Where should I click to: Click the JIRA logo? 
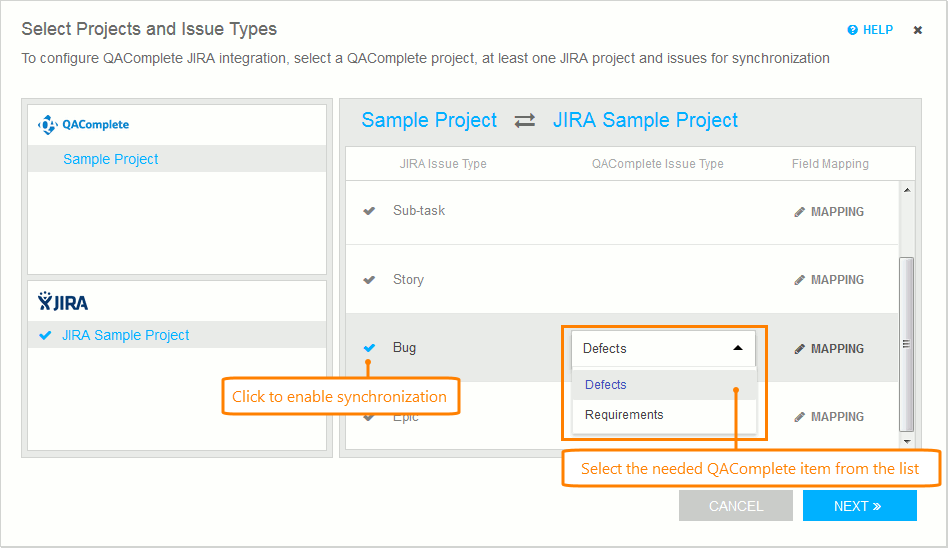point(63,301)
